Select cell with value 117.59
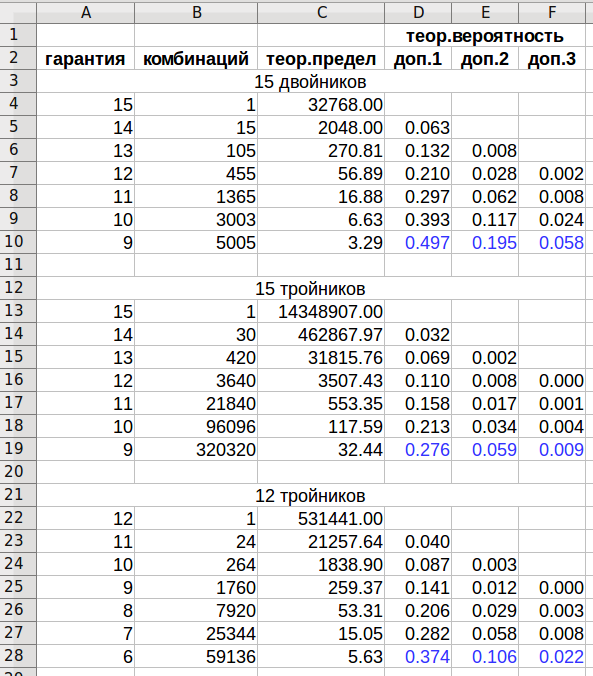Viewport: 593px width, 676px height. (321, 426)
